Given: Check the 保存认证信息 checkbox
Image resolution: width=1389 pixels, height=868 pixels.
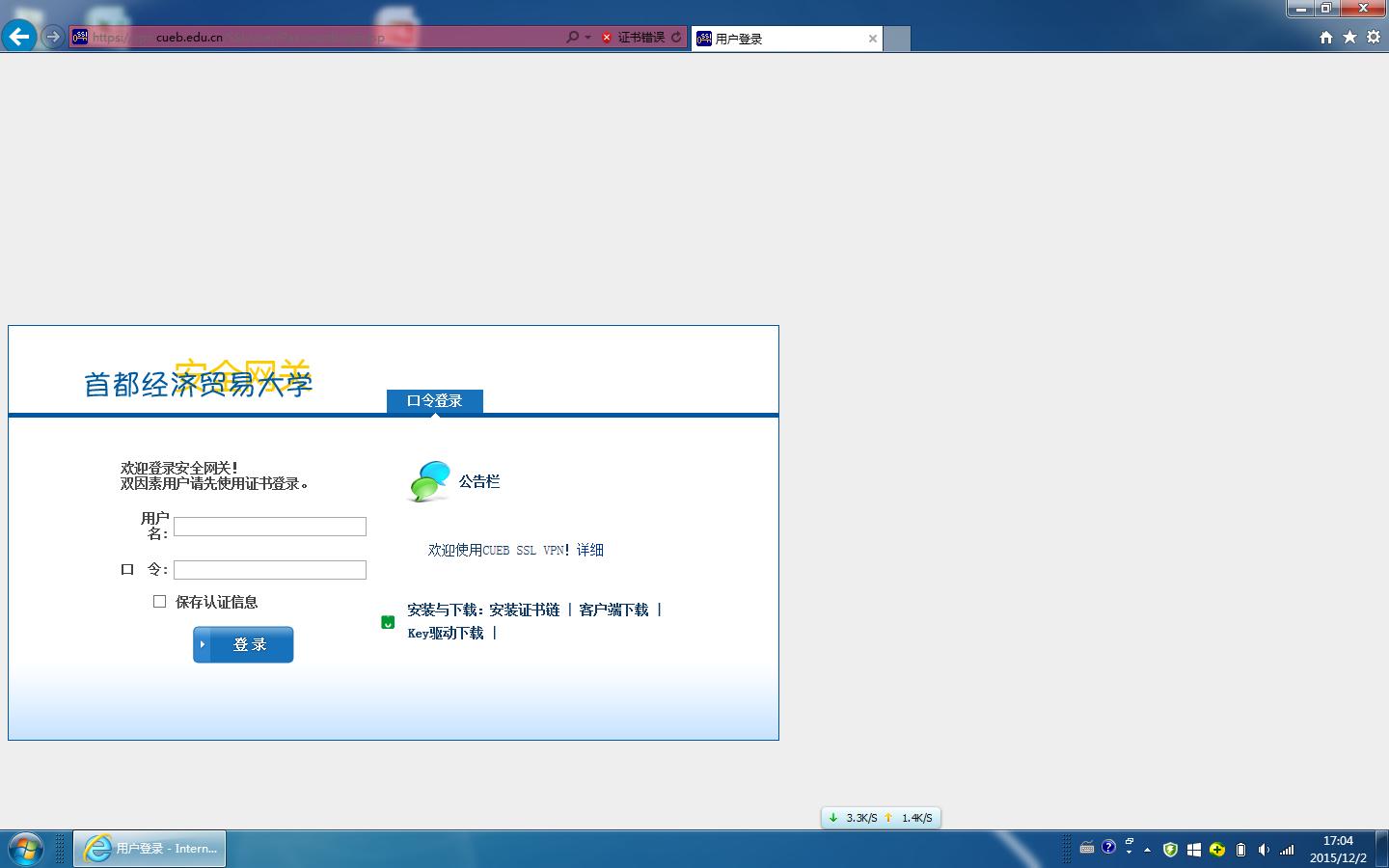Looking at the screenshot, I should tap(159, 601).
